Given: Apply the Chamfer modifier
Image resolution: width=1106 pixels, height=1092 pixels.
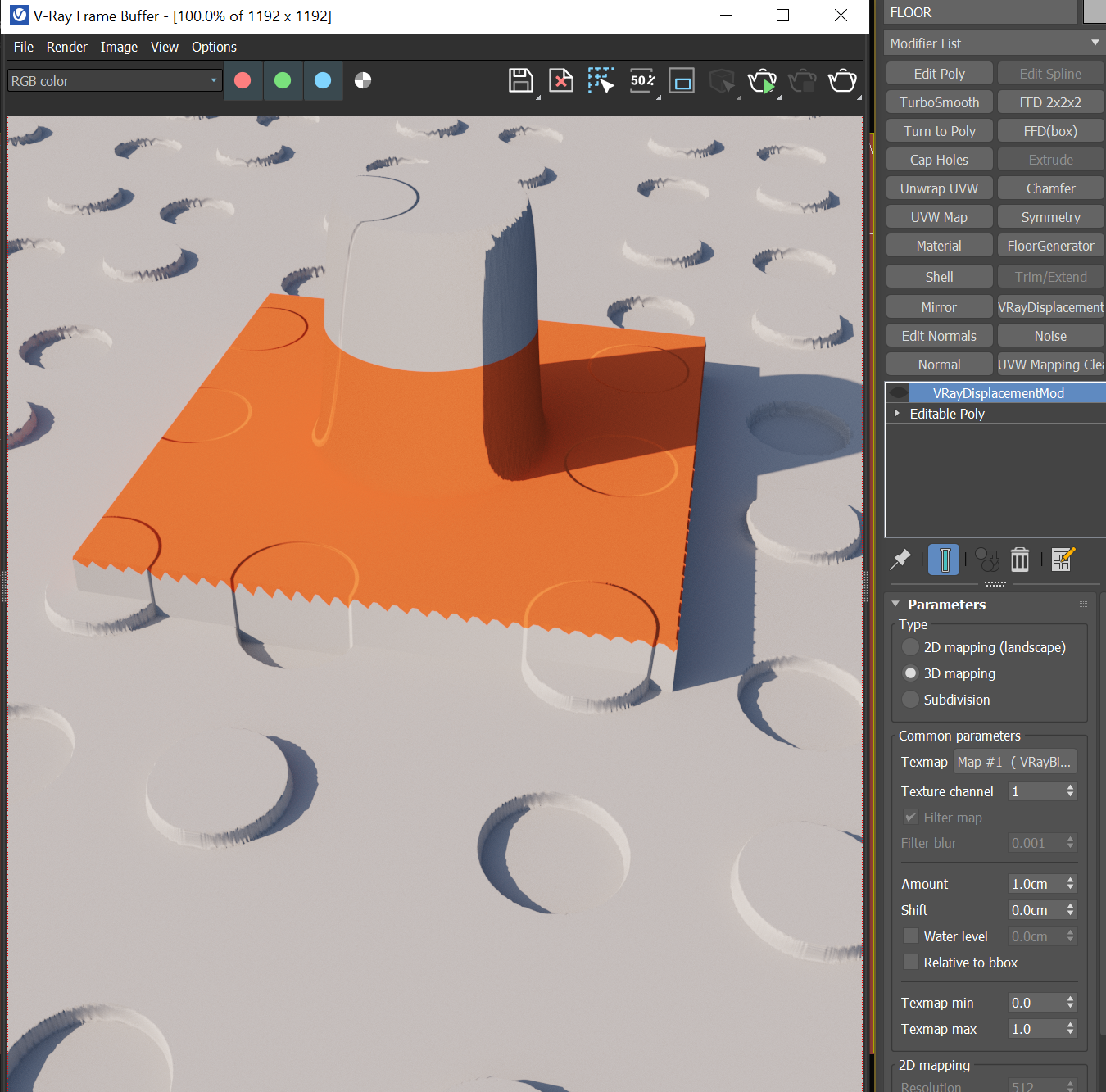Looking at the screenshot, I should 1051,188.
